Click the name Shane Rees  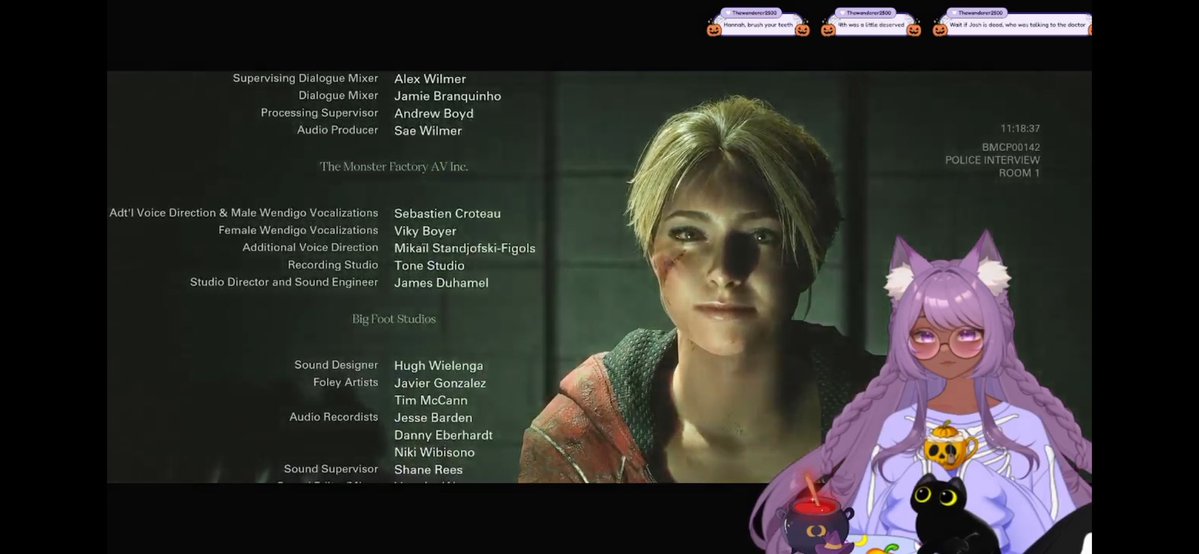pyautogui.click(x=428, y=470)
